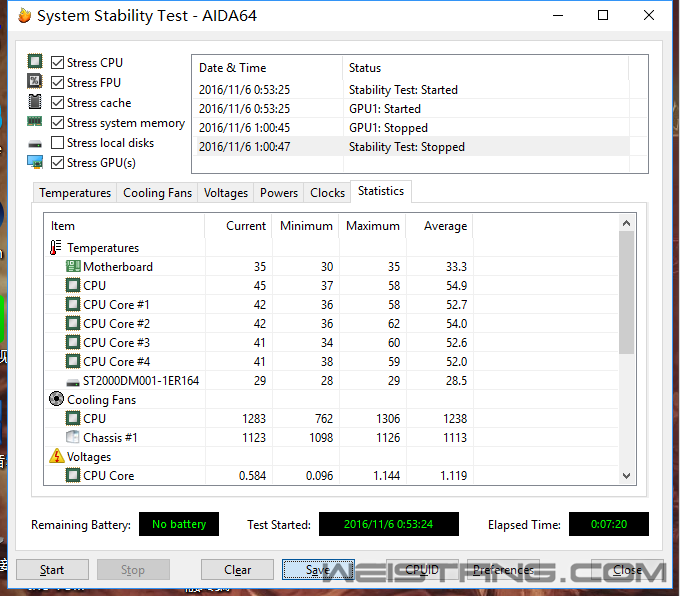
Task: Click the cache chip icon beside Stress cache
Action: (35, 102)
